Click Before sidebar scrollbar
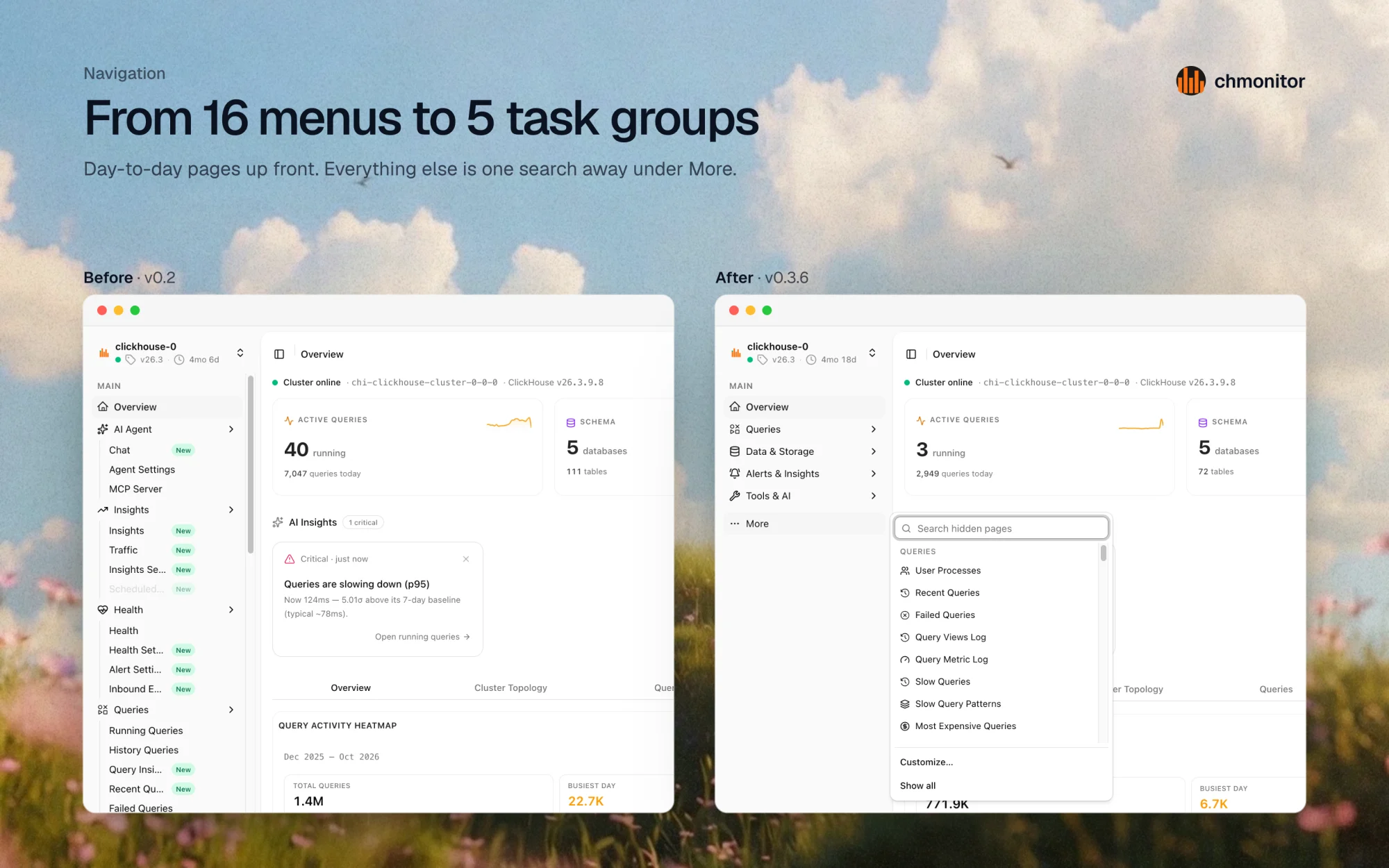The height and width of the screenshot is (868, 1389). (x=250, y=465)
